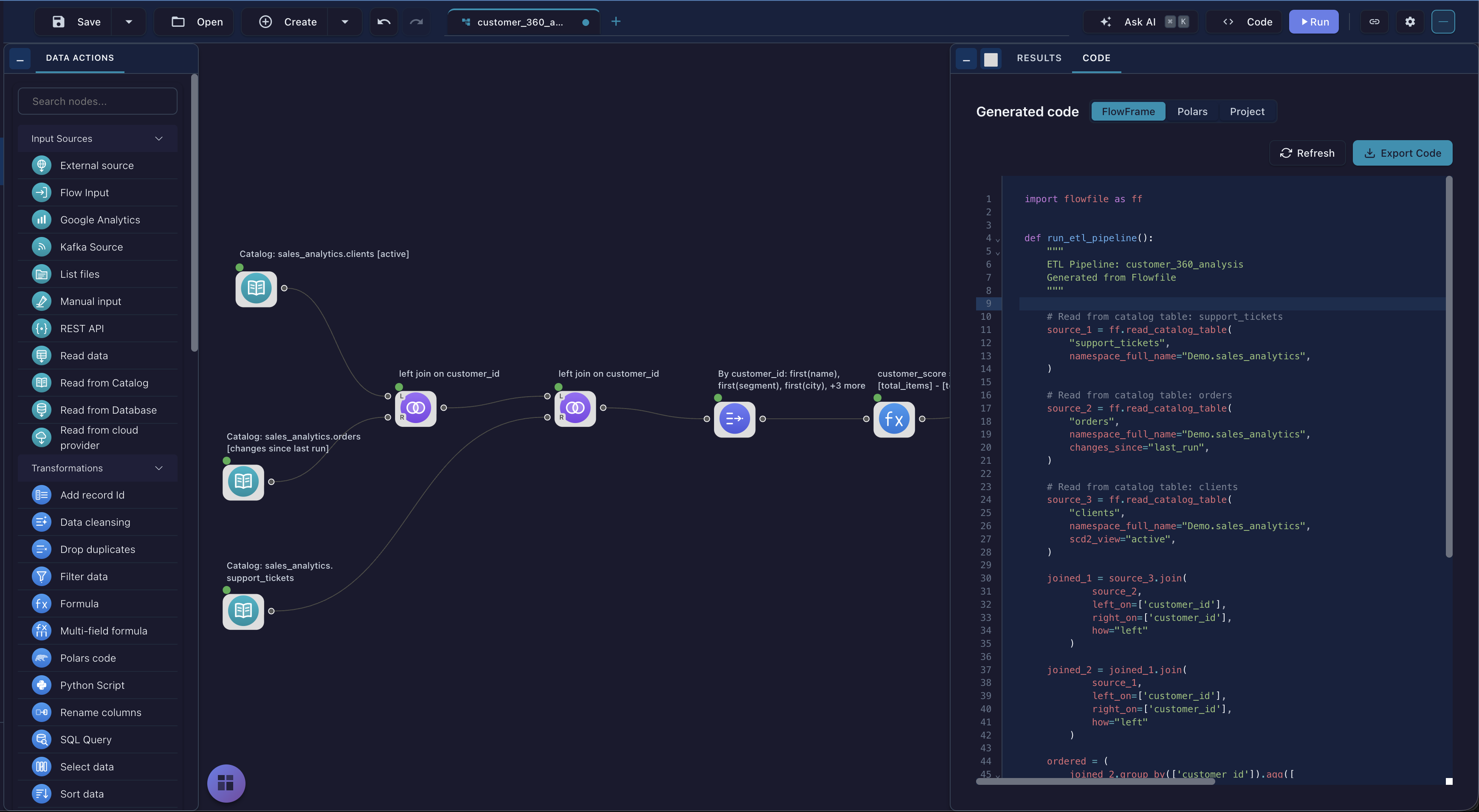Switch generated code to Polars
Viewport: 1479px width, 812px height.
click(x=1192, y=111)
